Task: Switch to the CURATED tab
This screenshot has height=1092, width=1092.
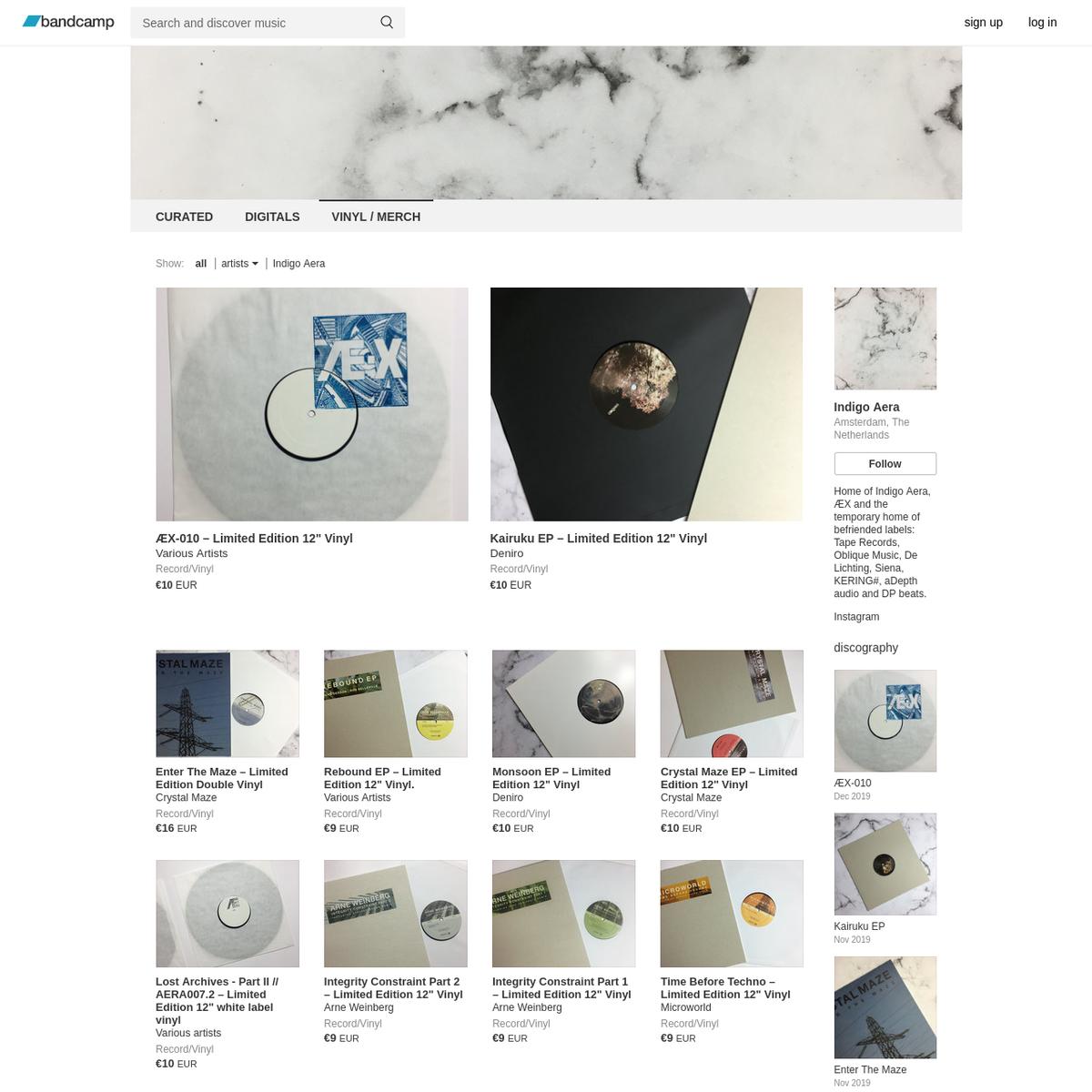Action: (184, 217)
